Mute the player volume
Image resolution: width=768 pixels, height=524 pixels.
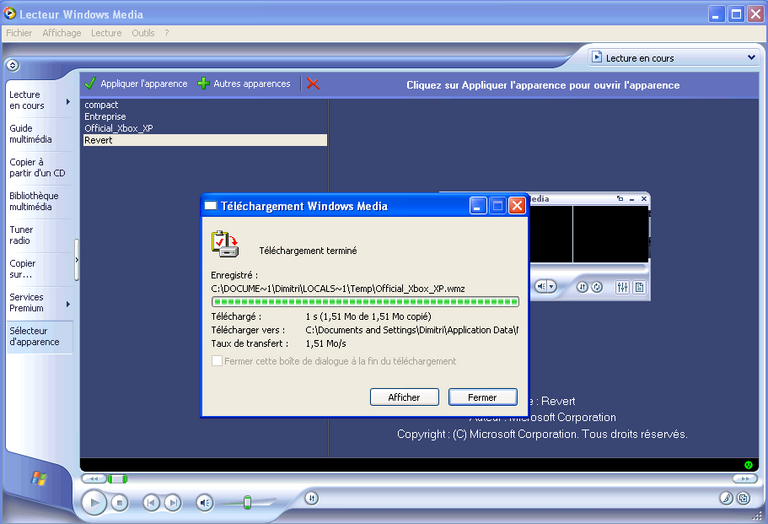click(x=204, y=502)
